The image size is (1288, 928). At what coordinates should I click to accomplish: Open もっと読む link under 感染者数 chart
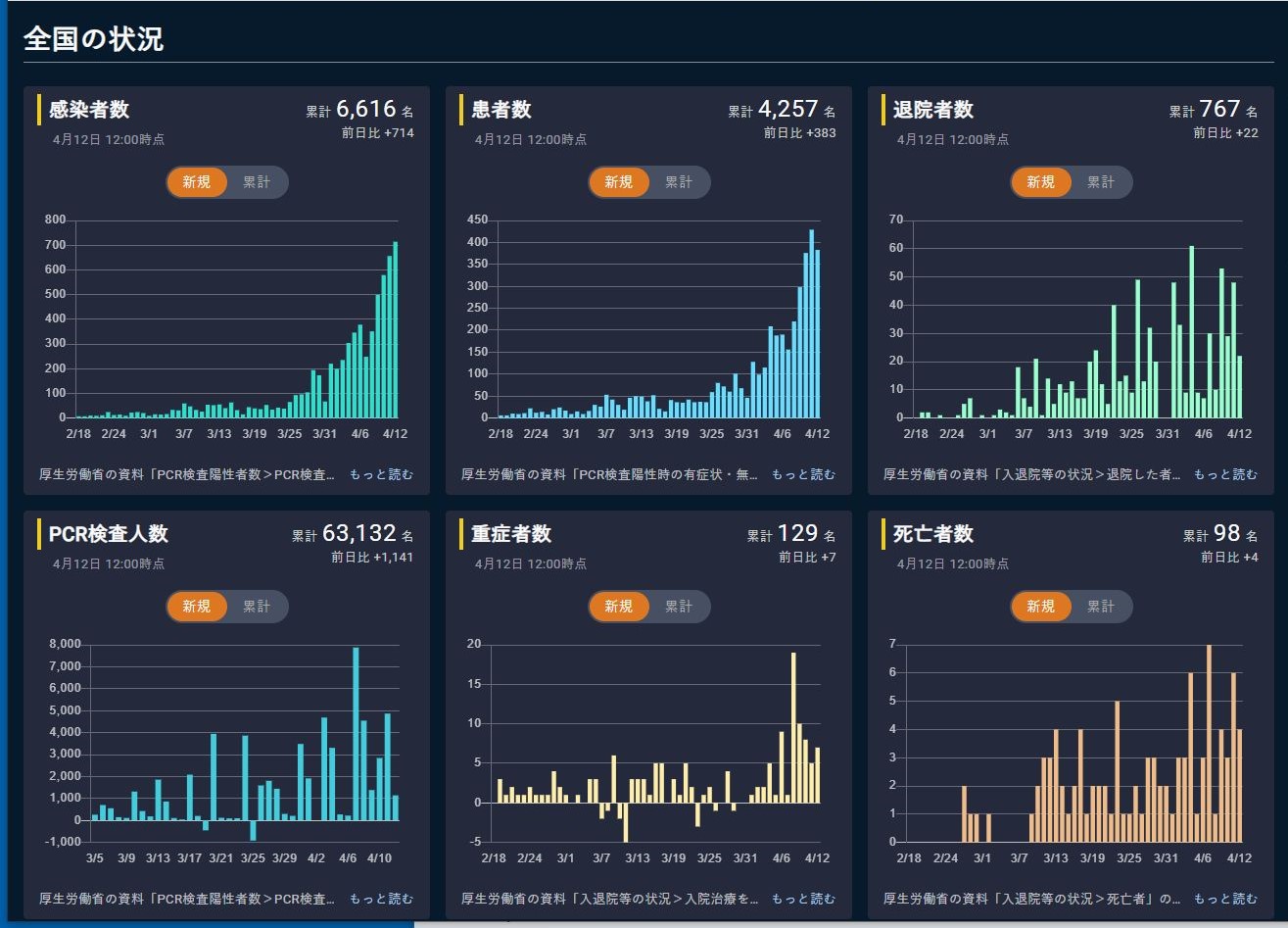(381, 474)
